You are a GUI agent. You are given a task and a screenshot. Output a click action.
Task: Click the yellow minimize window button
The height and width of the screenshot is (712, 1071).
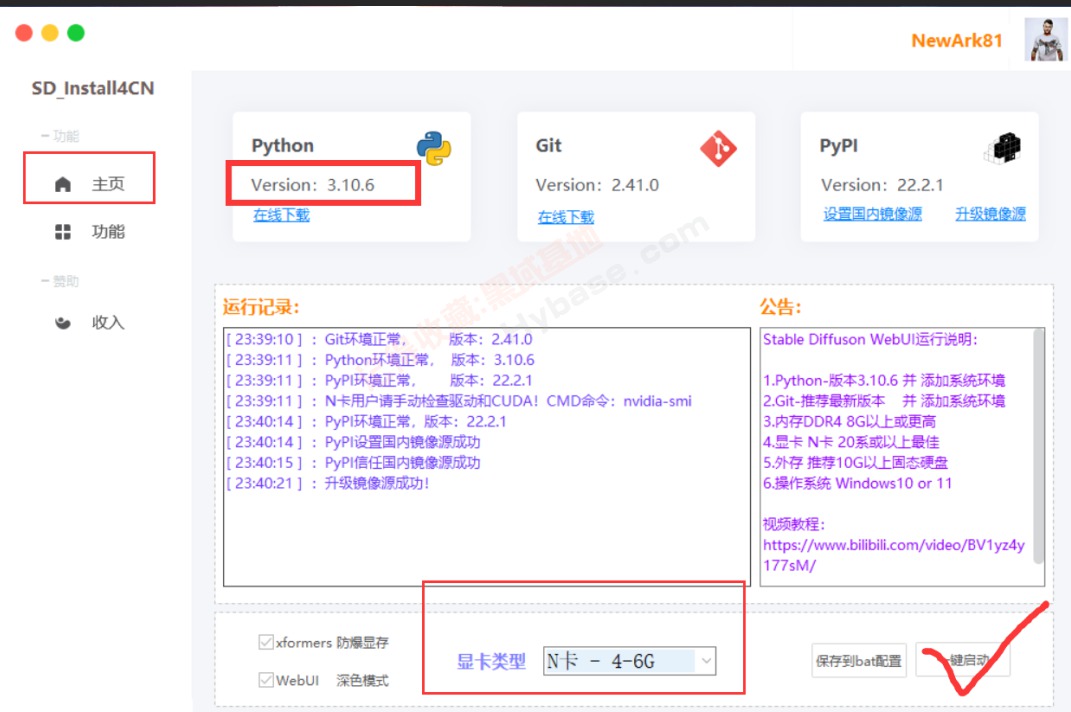pos(50,33)
